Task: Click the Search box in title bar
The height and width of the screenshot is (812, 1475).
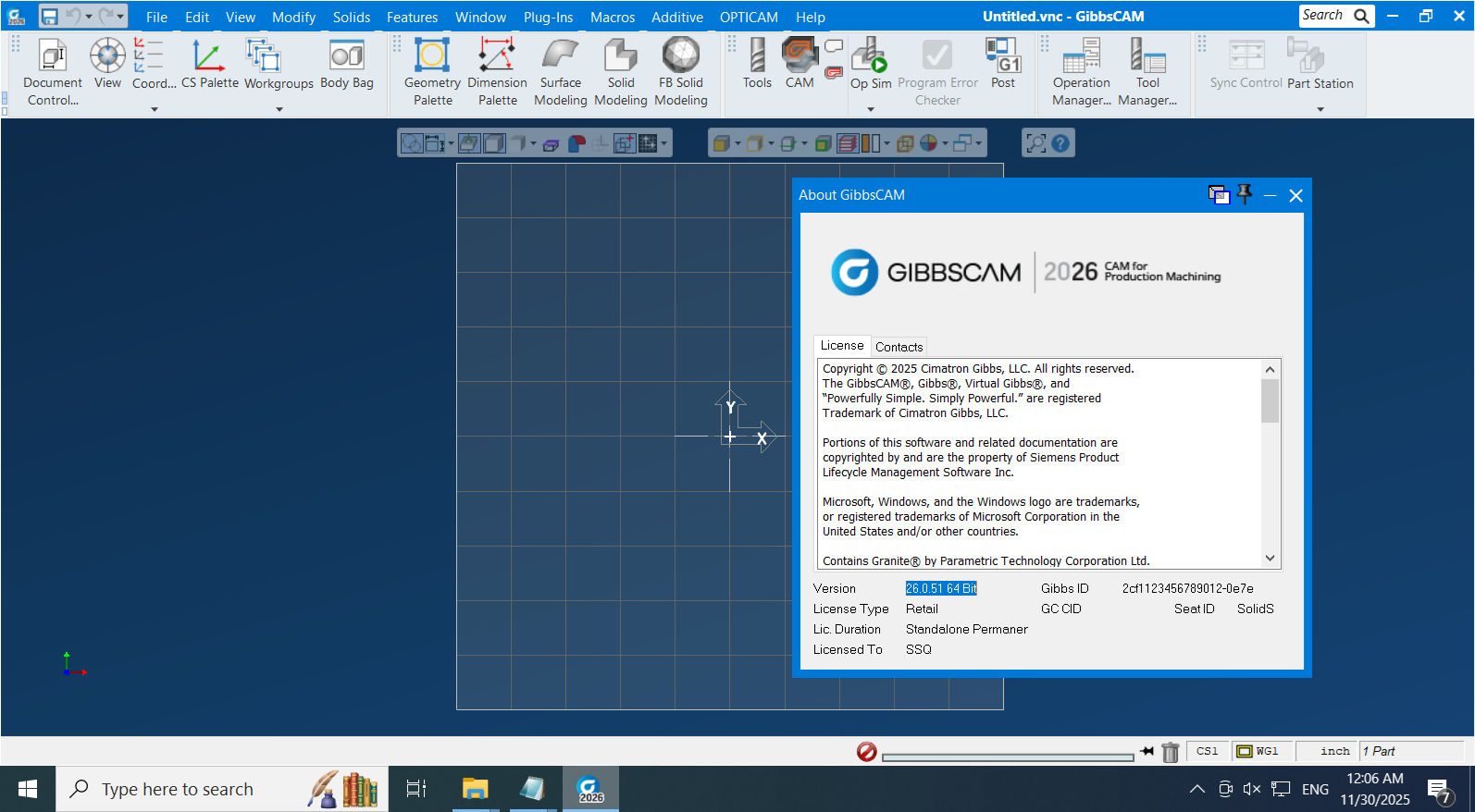Action: click(x=1336, y=16)
